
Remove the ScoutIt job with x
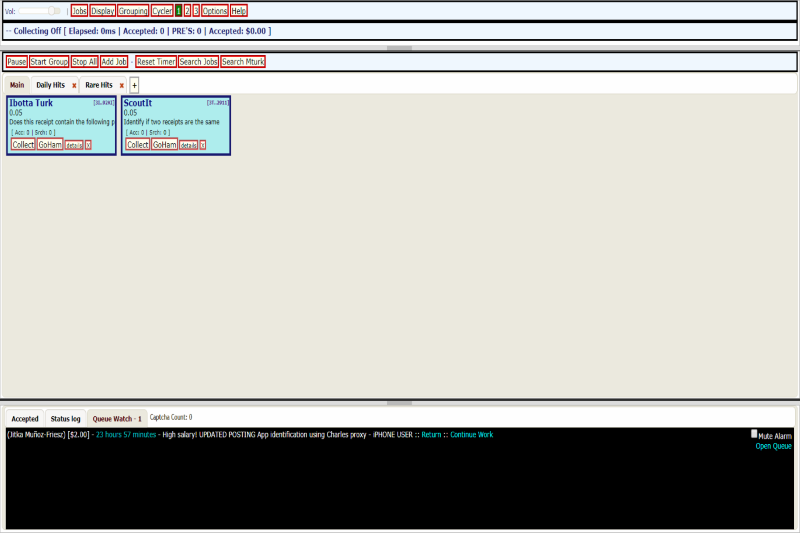pyautogui.click(x=203, y=145)
